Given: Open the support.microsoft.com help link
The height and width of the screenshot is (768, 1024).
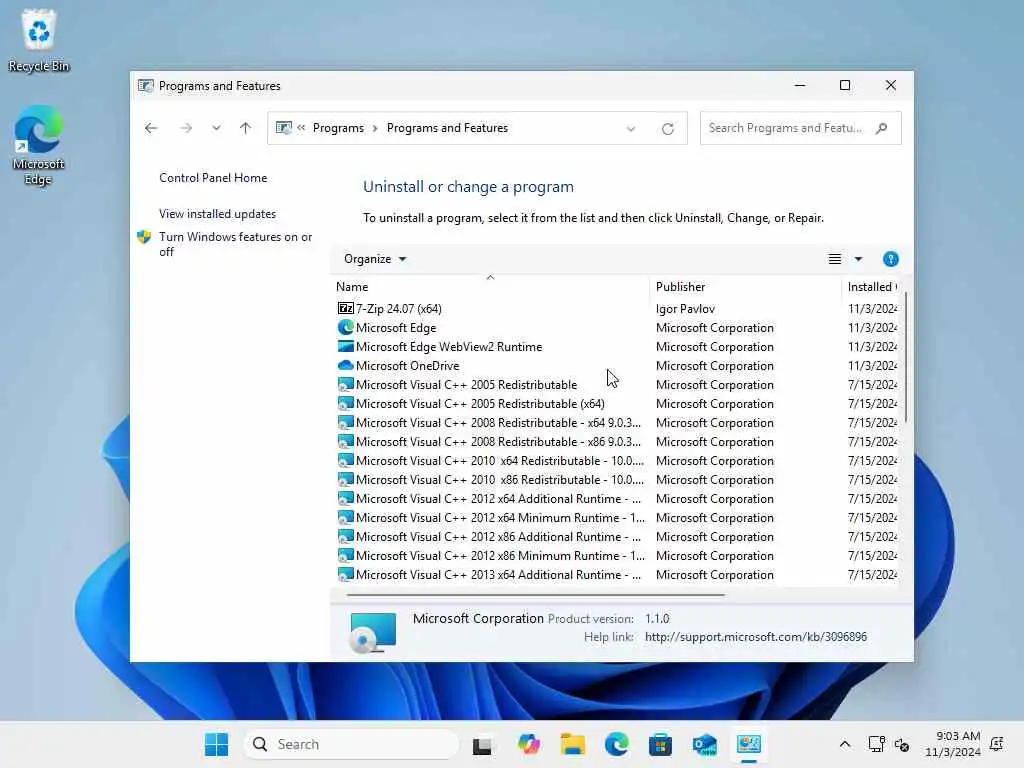Looking at the screenshot, I should click(756, 637).
